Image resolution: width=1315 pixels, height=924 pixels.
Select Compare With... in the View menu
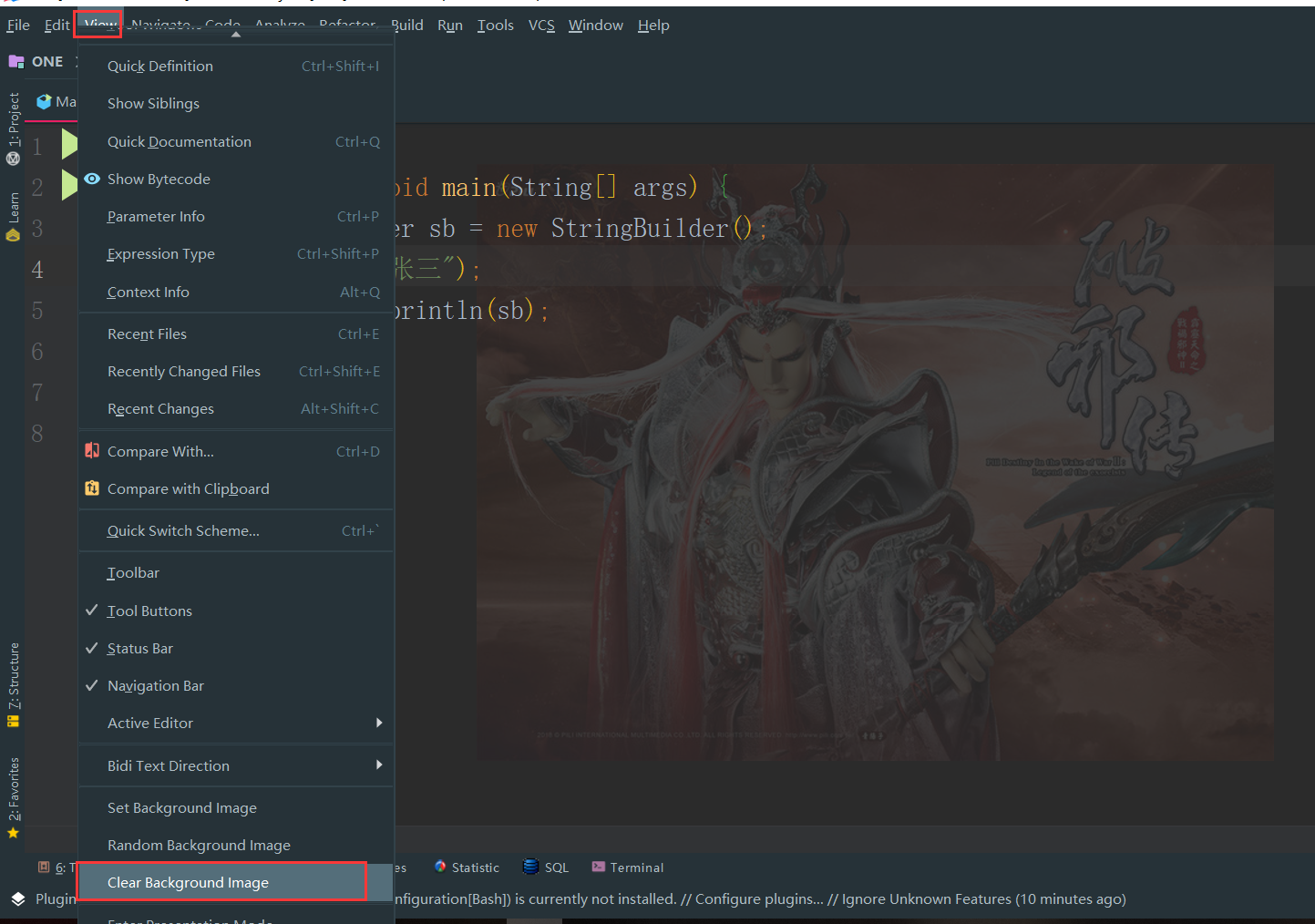pyautogui.click(x=160, y=450)
